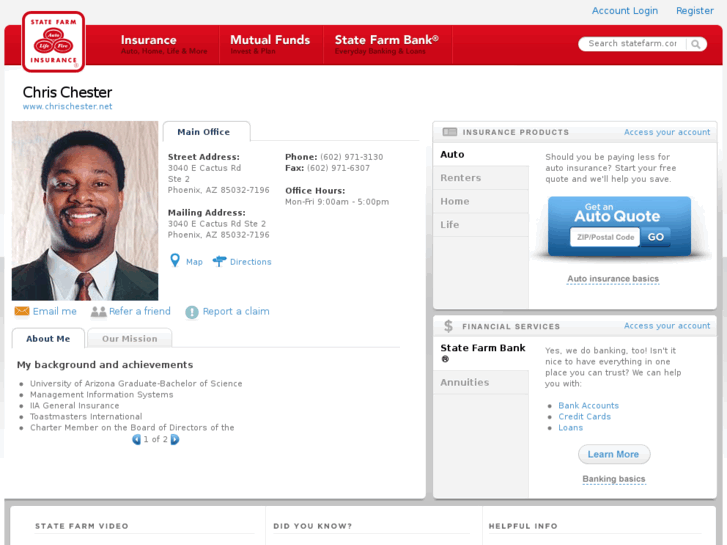Click 'Toastmasters International' list item

[x=86, y=417]
